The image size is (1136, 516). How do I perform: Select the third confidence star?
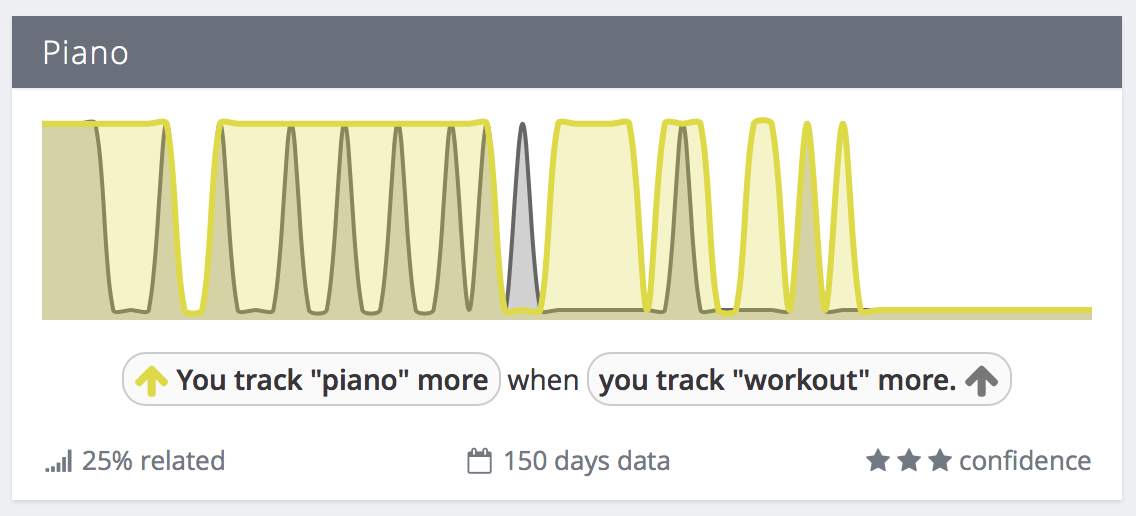point(940,460)
